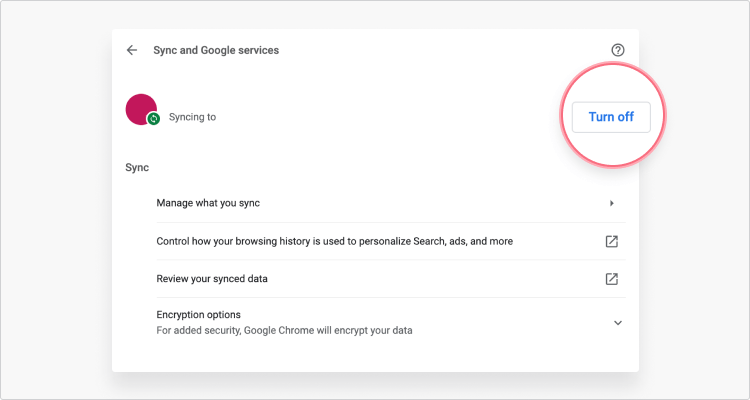Click the Sync section heading
Viewport: 750px width, 400px height.
(137, 168)
